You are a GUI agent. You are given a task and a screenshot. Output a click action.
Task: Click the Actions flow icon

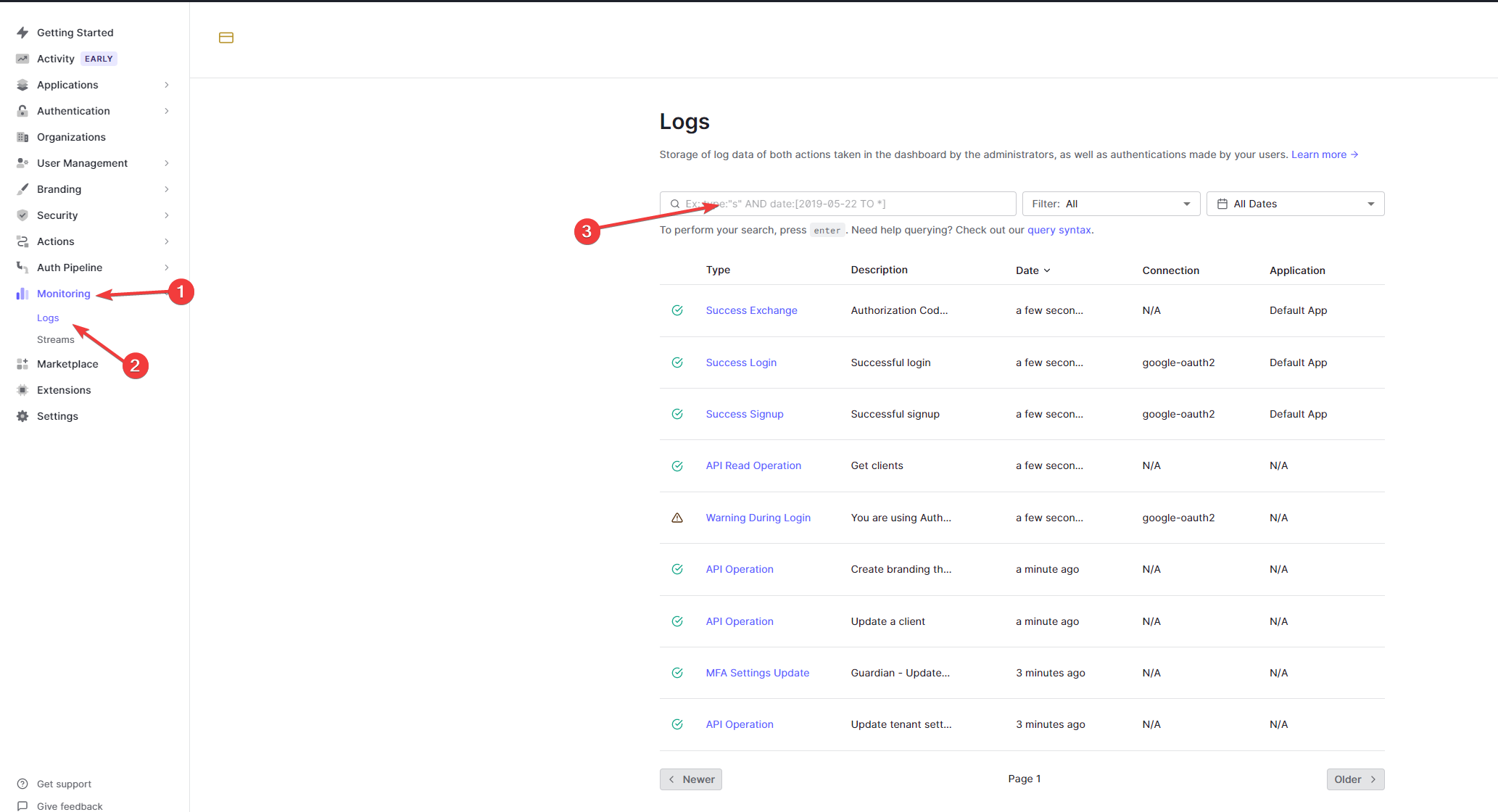[22, 241]
